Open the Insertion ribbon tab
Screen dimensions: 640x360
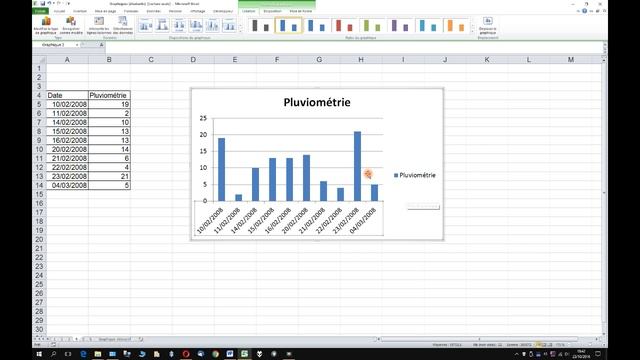coord(80,11)
